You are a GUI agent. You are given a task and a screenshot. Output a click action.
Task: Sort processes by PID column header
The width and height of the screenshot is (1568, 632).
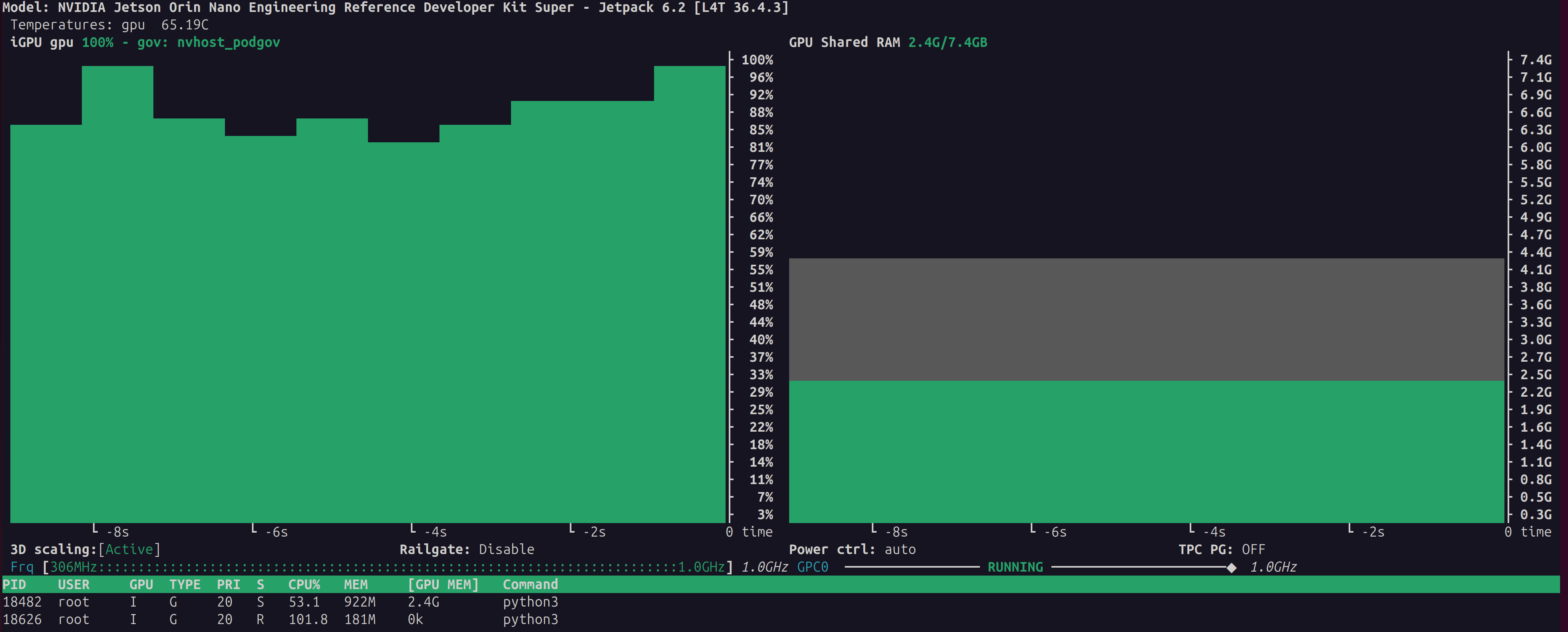[15, 585]
